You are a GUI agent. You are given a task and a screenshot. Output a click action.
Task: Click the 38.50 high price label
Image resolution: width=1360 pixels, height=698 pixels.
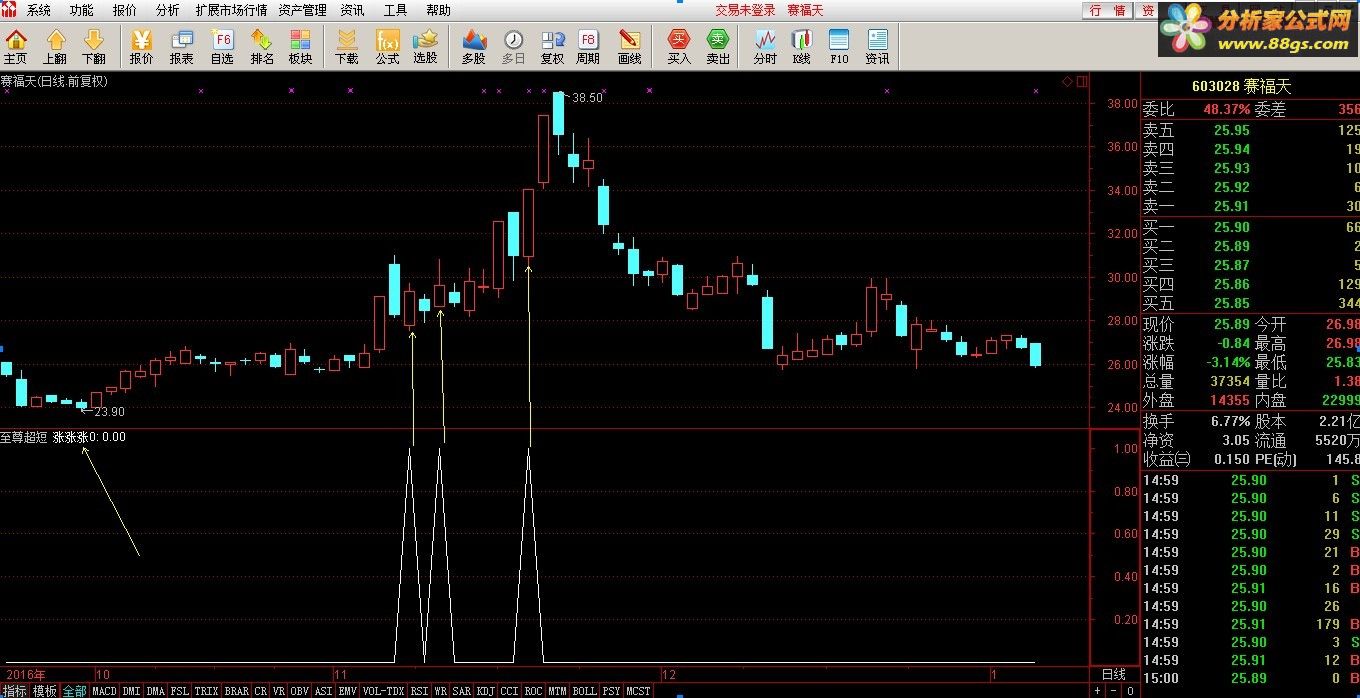(x=586, y=98)
